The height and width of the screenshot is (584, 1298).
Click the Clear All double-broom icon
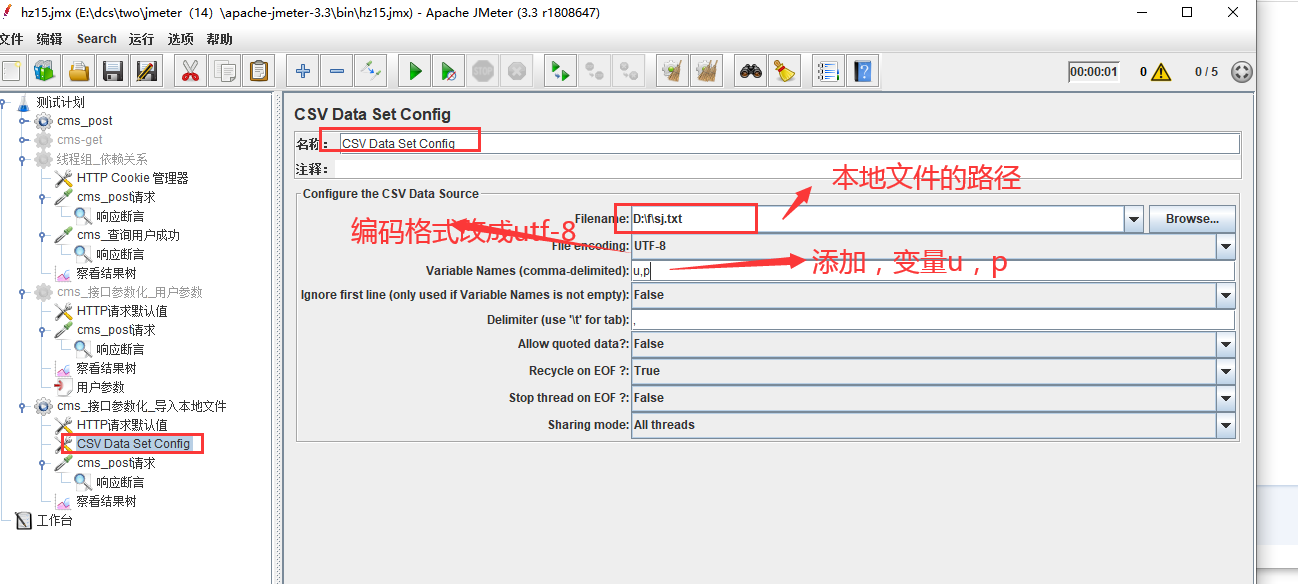(707, 71)
